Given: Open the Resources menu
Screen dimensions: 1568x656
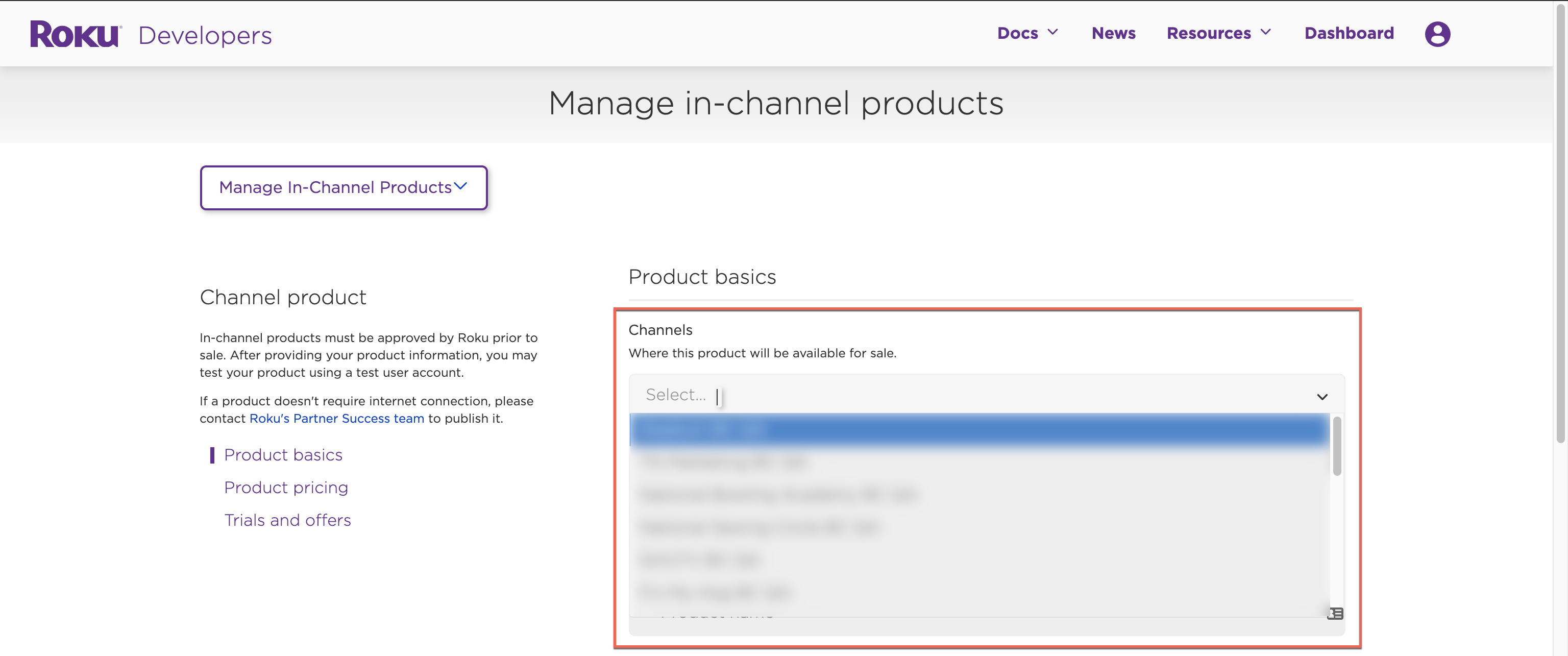Looking at the screenshot, I should (x=1208, y=33).
